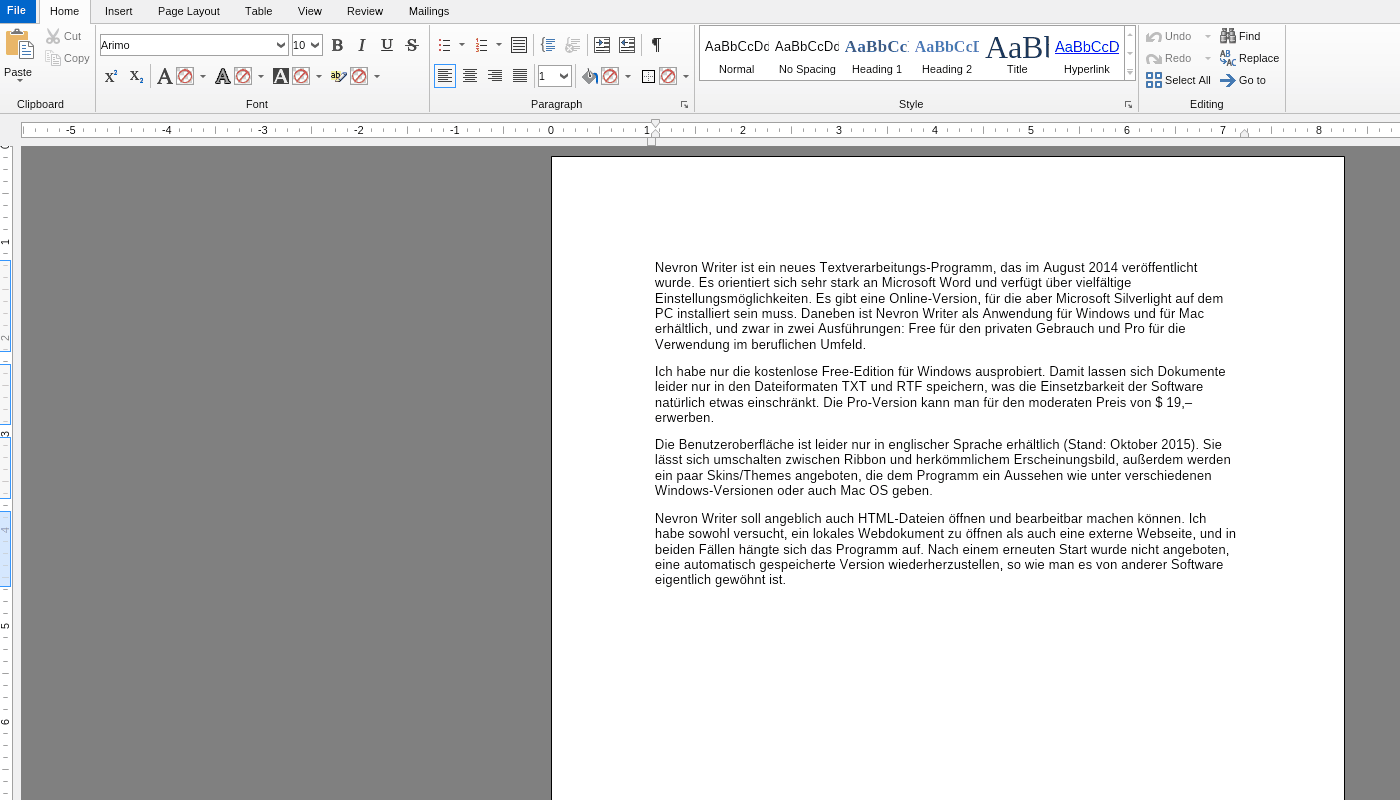Open the Arimo font name dropdown
The image size is (1400, 800).
pos(281,45)
